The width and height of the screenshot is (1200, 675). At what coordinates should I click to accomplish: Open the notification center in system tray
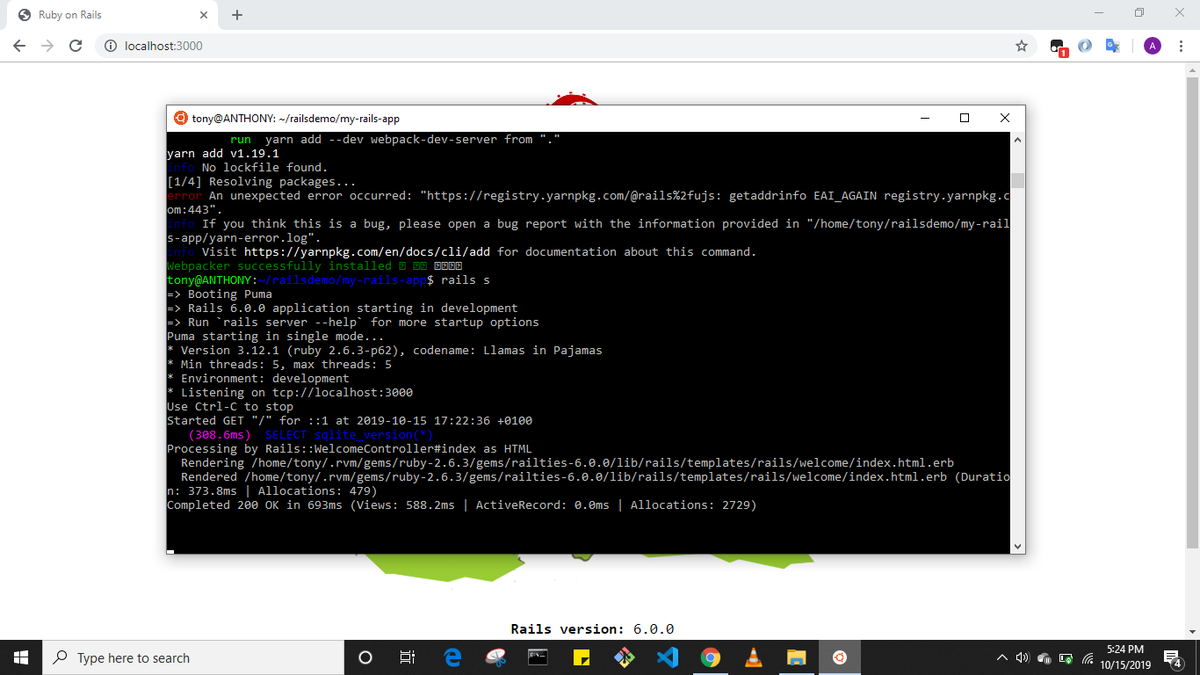point(1172,657)
